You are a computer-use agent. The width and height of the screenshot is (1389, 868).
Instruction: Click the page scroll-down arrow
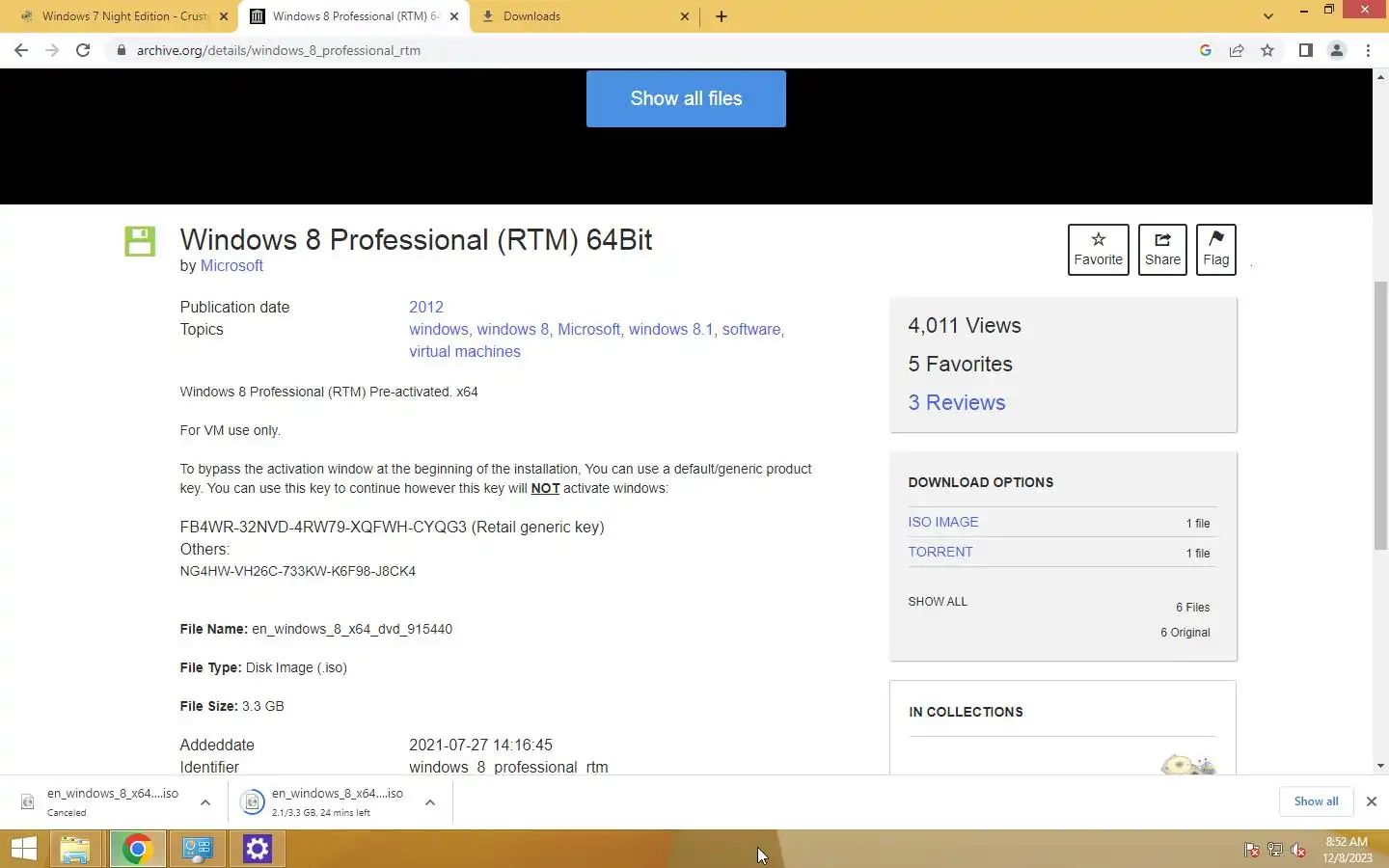click(x=1380, y=766)
